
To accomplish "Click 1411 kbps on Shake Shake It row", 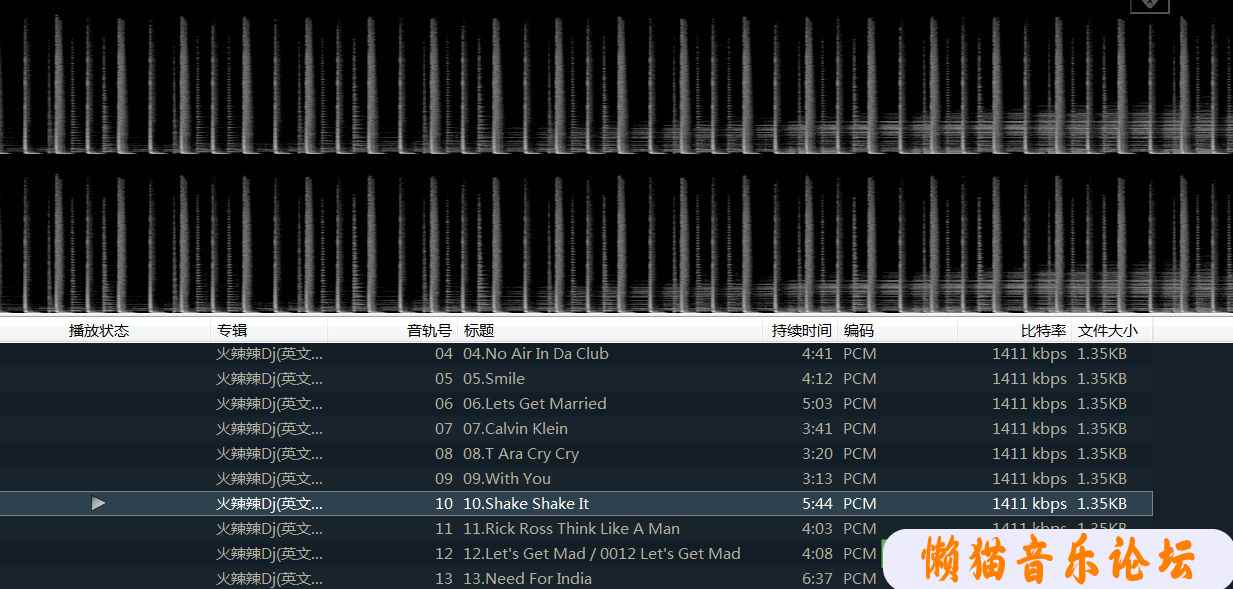I will [x=1029, y=503].
